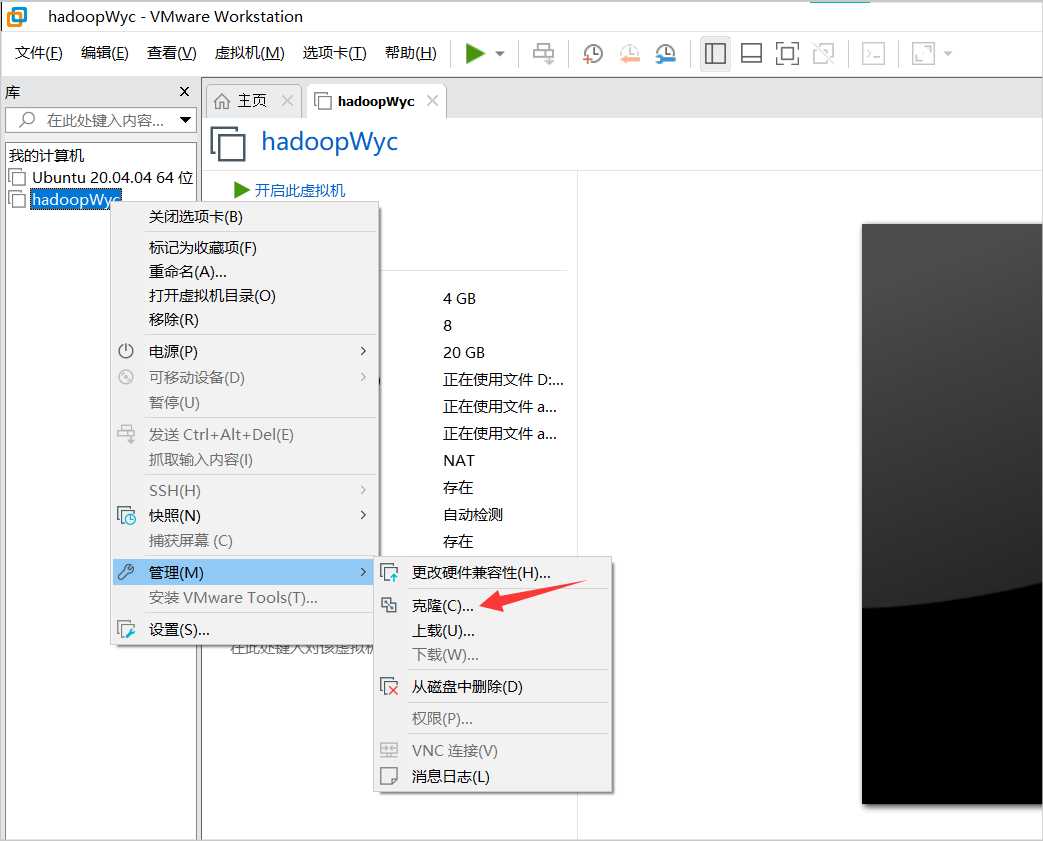Choose 从磁盘中删除(D) in submenu
This screenshot has width=1043, height=841.
(493, 687)
